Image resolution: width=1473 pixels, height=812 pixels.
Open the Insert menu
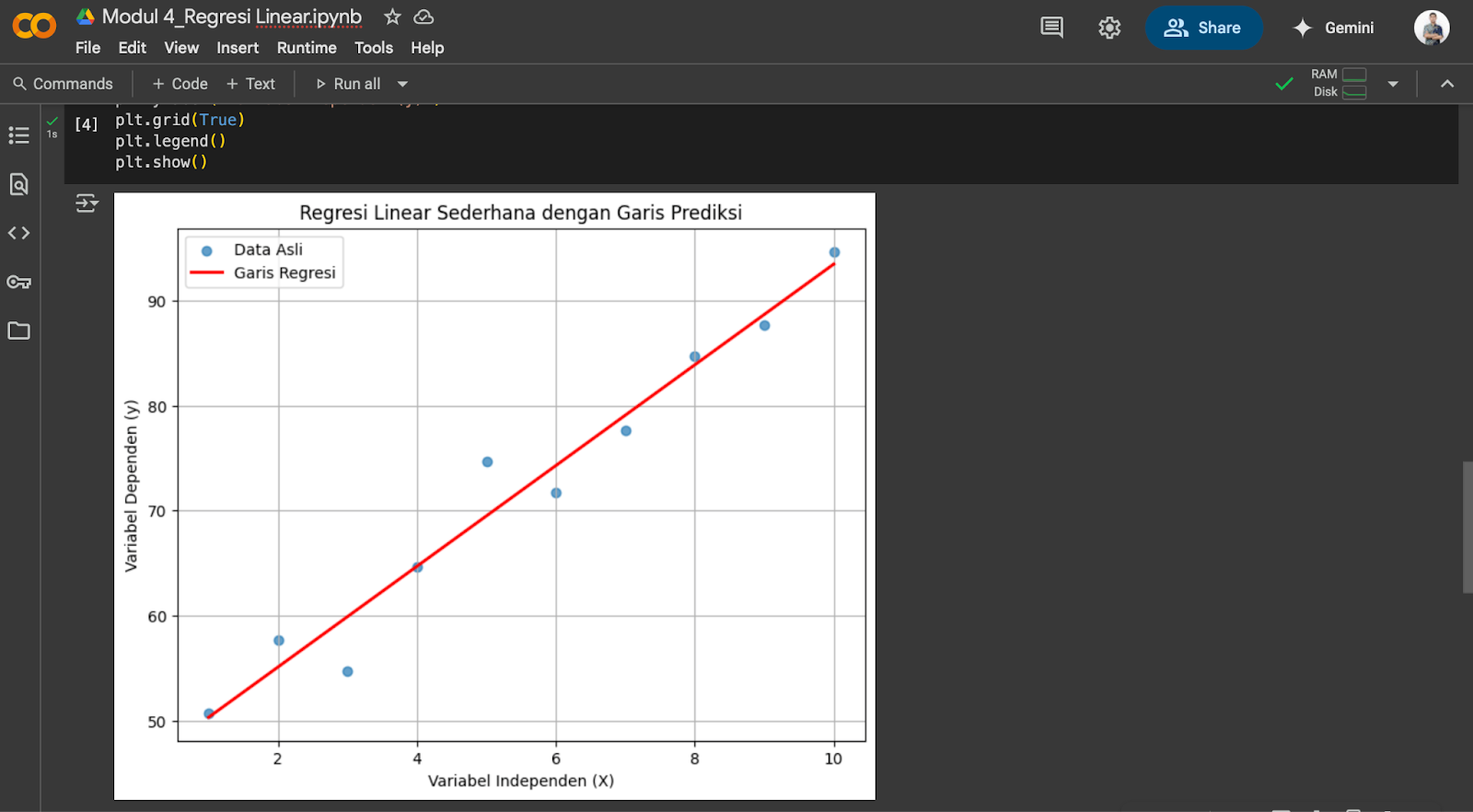click(238, 48)
